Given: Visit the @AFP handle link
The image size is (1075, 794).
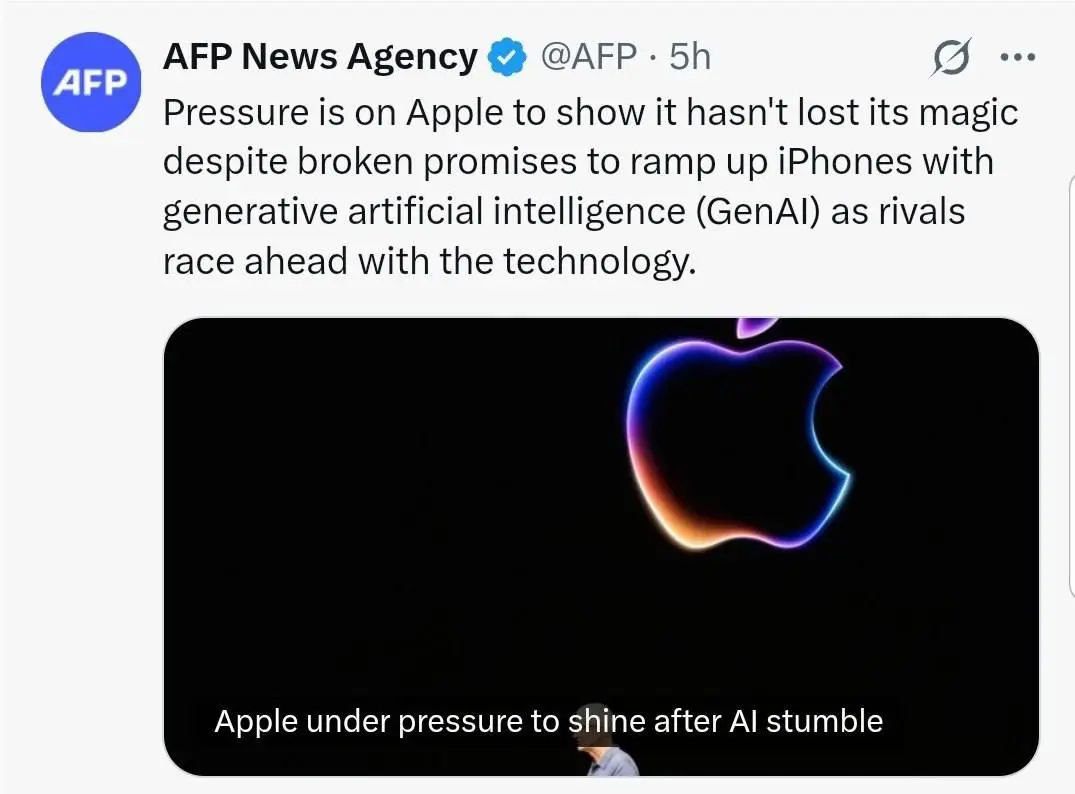Looking at the screenshot, I should (588, 57).
